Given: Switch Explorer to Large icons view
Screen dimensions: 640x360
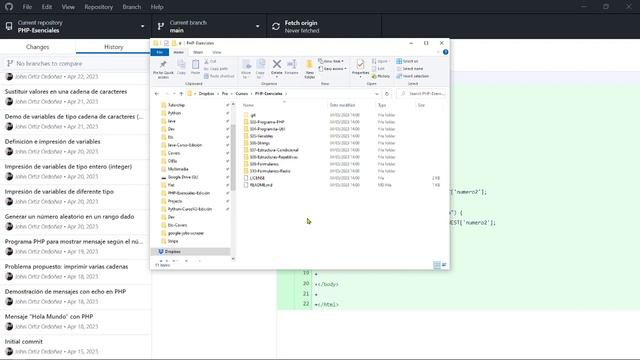Looking at the screenshot, I should tap(444, 265).
